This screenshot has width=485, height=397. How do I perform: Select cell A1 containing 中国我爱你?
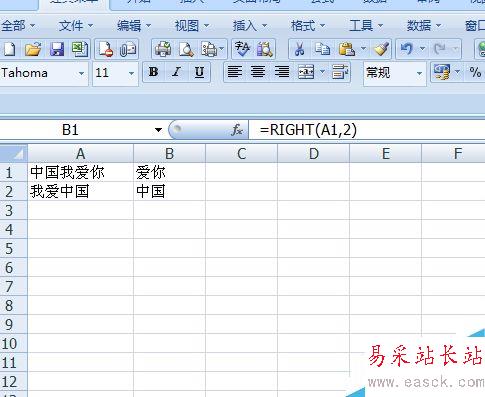click(80, 172)
